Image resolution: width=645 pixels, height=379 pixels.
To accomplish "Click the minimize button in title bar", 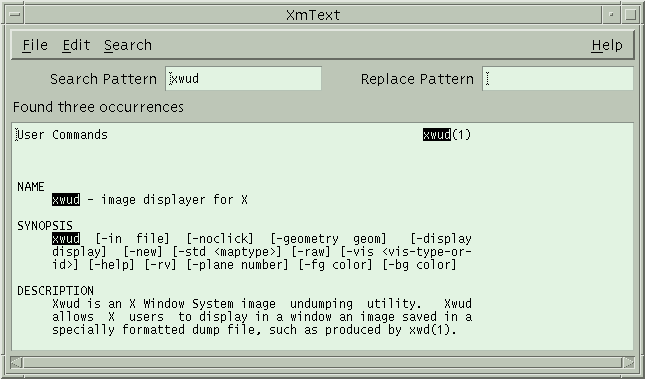I will coord(611,15).
